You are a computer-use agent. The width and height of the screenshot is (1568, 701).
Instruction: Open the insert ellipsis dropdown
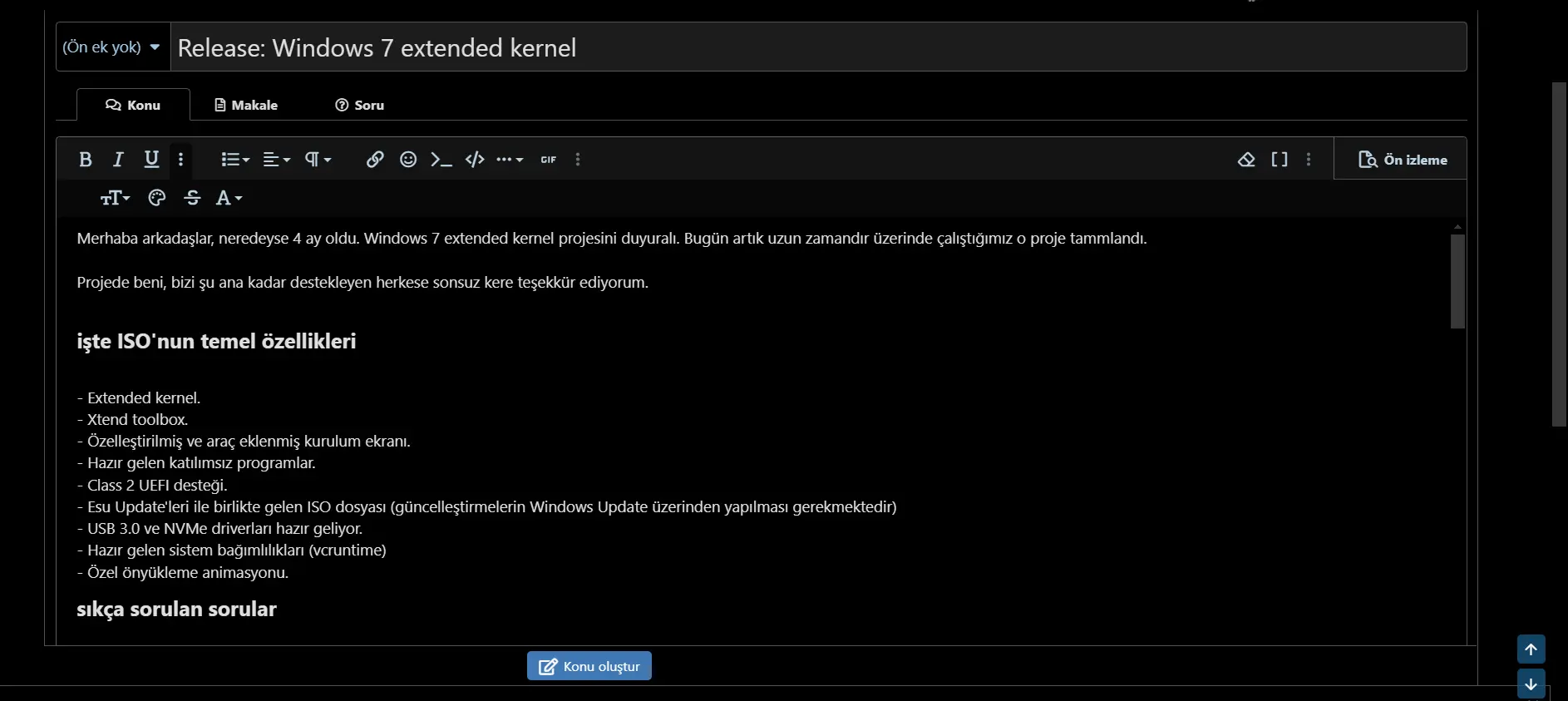pyautogui.click(x=510, y=160)
